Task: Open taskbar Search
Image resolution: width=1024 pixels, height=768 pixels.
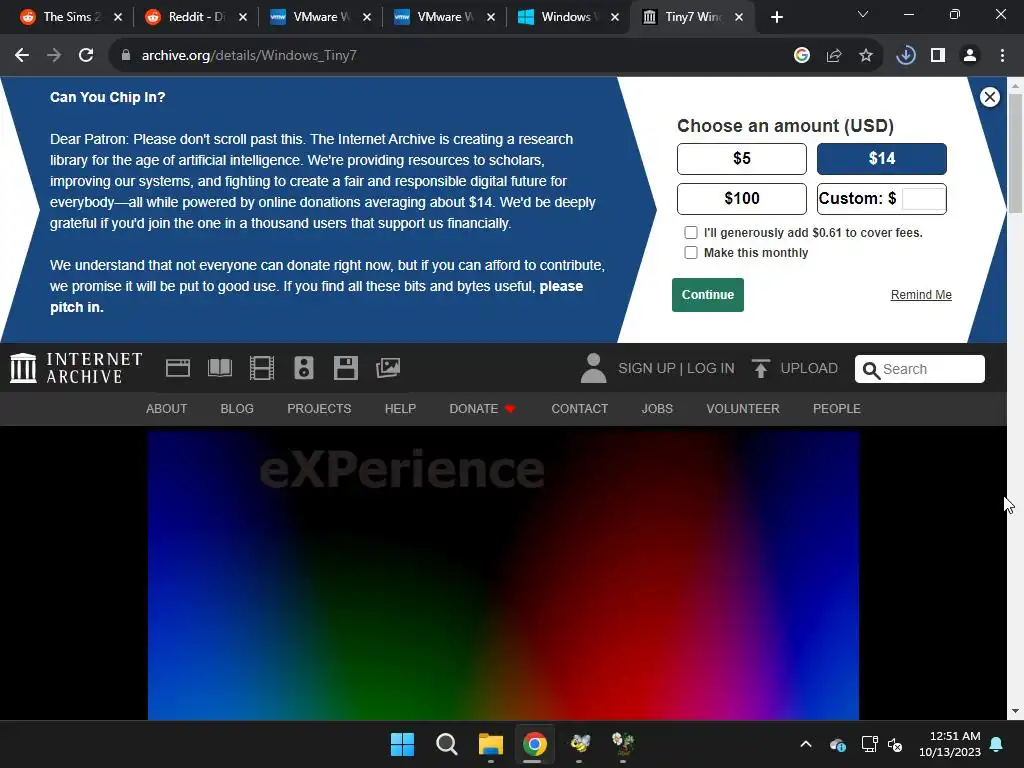Action: [447, 744]
